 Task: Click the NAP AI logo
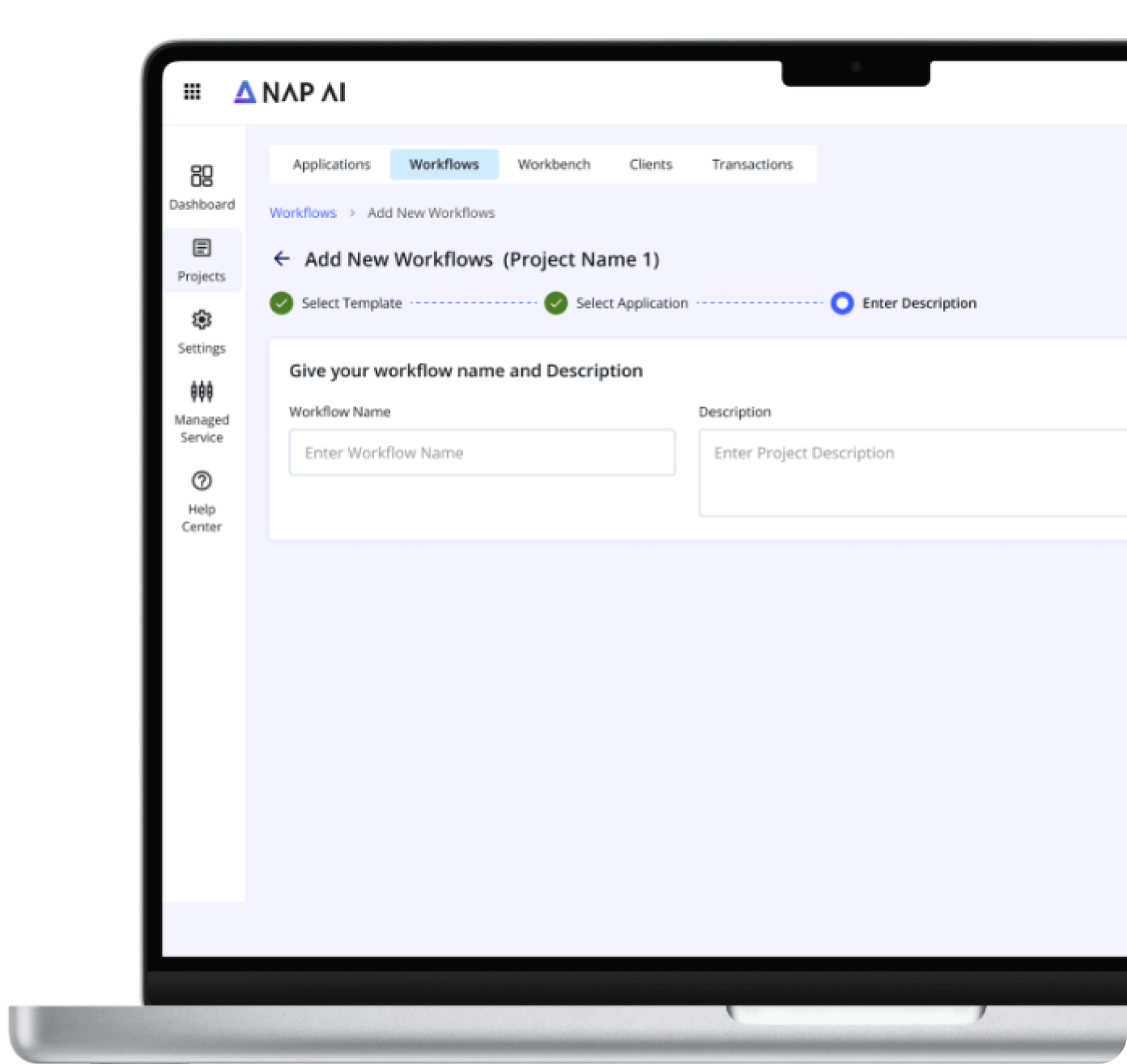coord(290,92)
